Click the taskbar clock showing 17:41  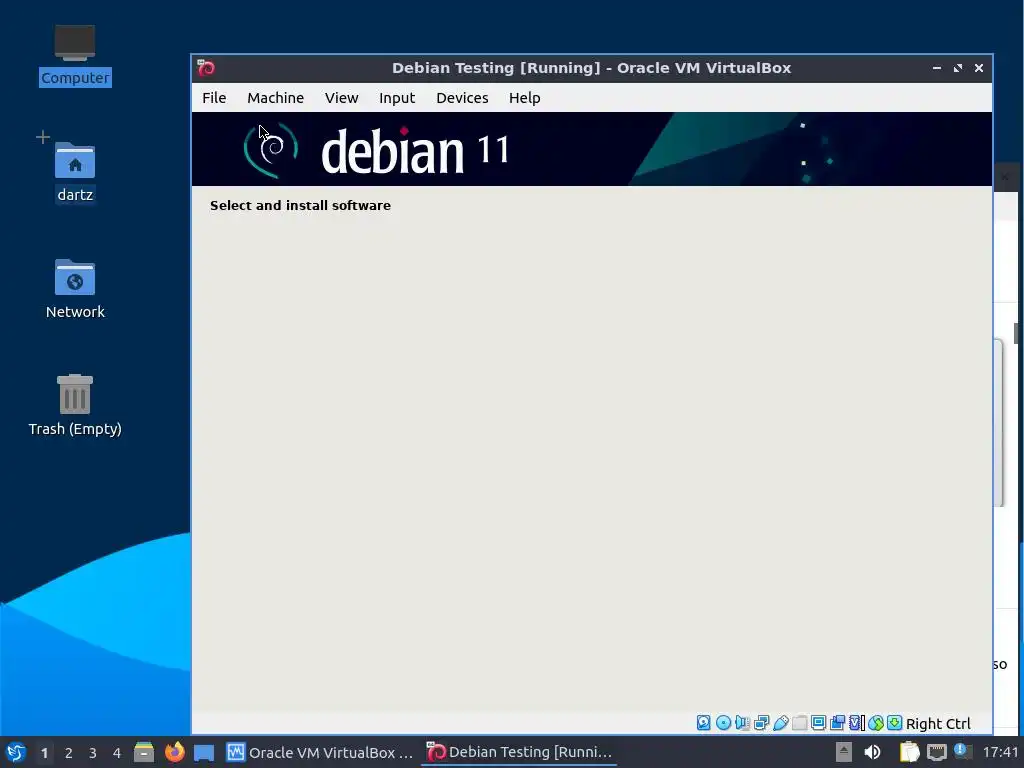(x=1000, y=752)
